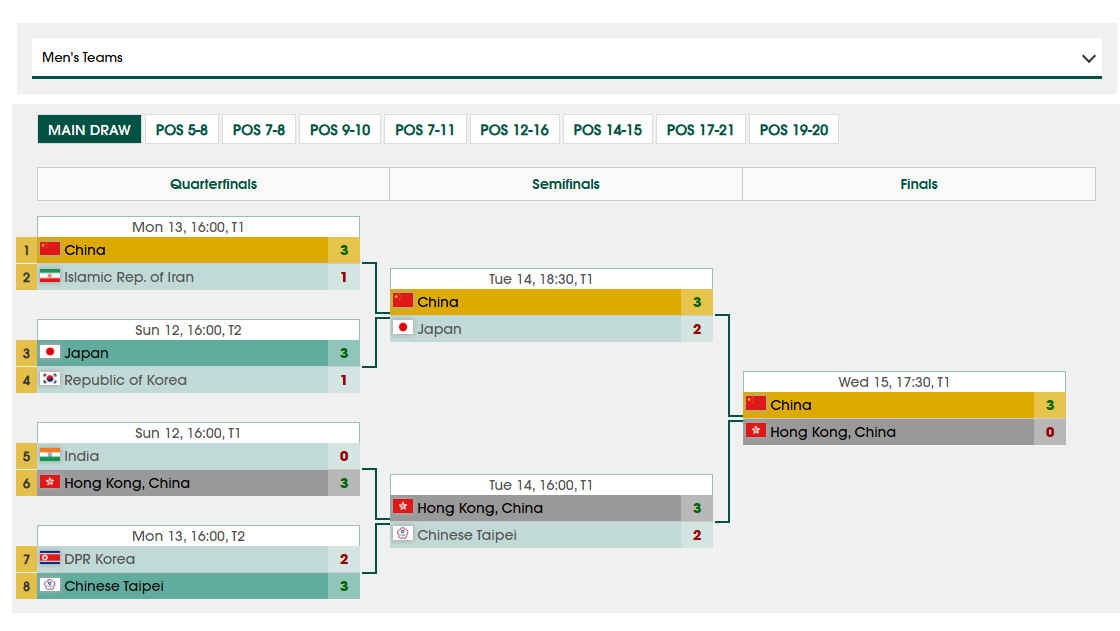Click the Semifinals column header
The image size is (1120, 631).
(x=566, y=184)
